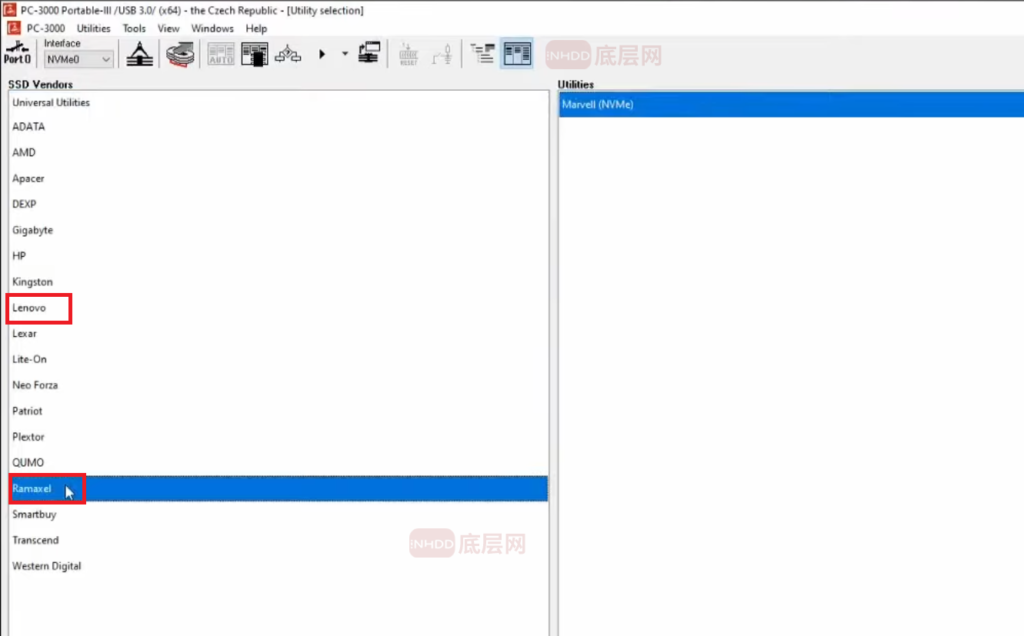Select Patriot vendor

279,411
